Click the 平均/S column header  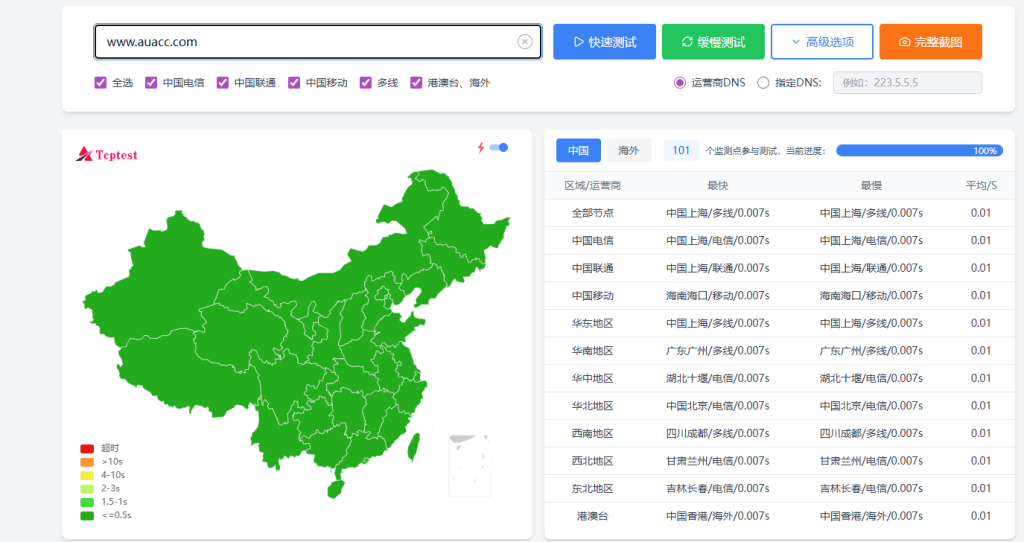981,185
